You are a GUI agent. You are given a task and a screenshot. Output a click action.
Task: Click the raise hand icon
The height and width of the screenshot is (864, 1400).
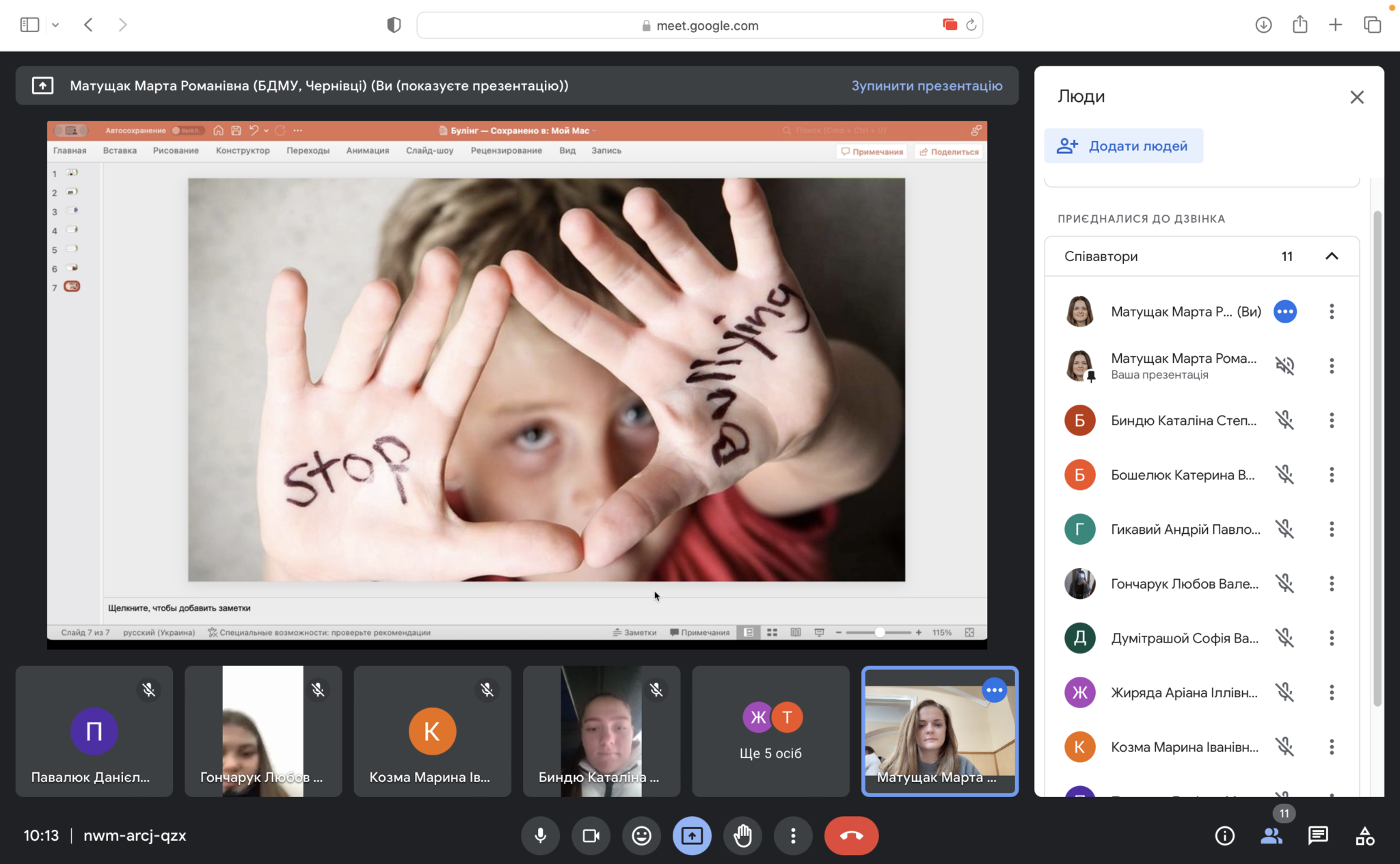click(x=742, y=835)
